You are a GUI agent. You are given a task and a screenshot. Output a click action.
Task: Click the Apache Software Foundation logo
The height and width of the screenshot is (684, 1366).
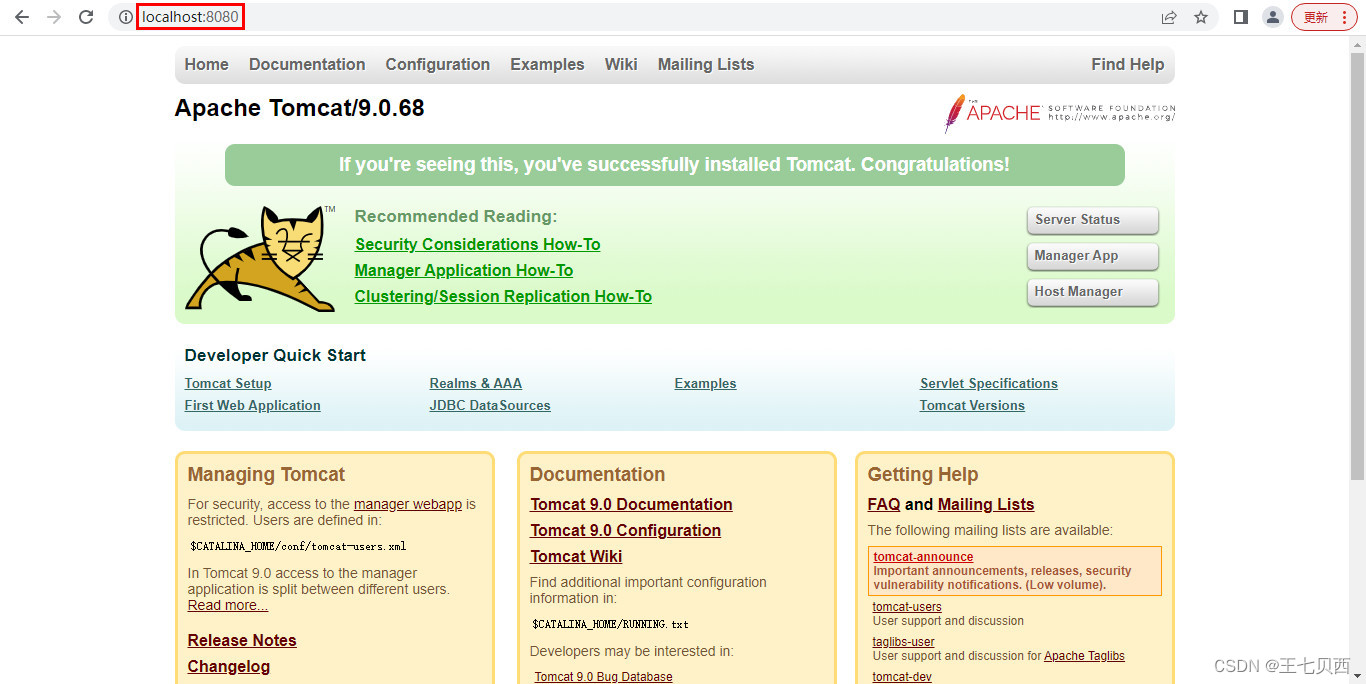click(1060, 113)
